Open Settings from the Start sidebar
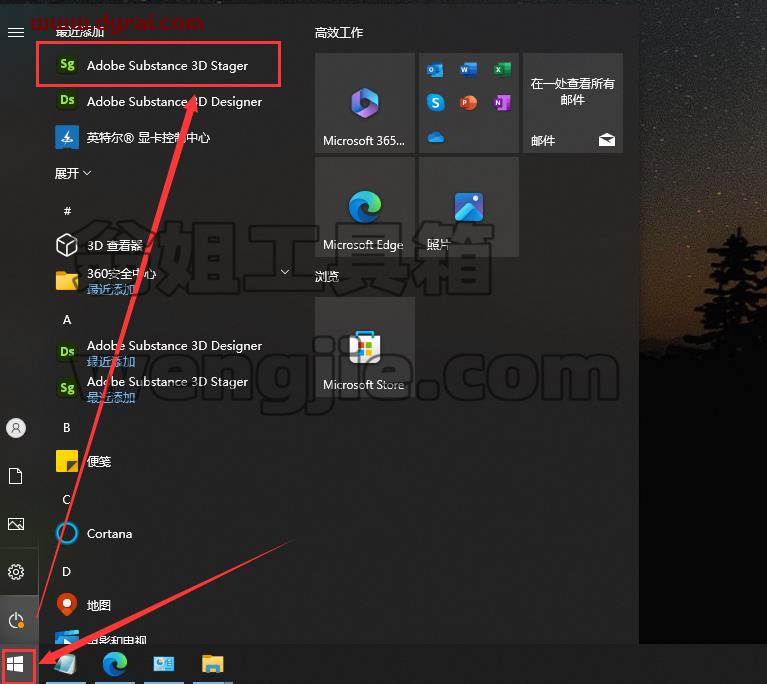Viewport: 767px width, 684px height. click(x=16, y=571)
